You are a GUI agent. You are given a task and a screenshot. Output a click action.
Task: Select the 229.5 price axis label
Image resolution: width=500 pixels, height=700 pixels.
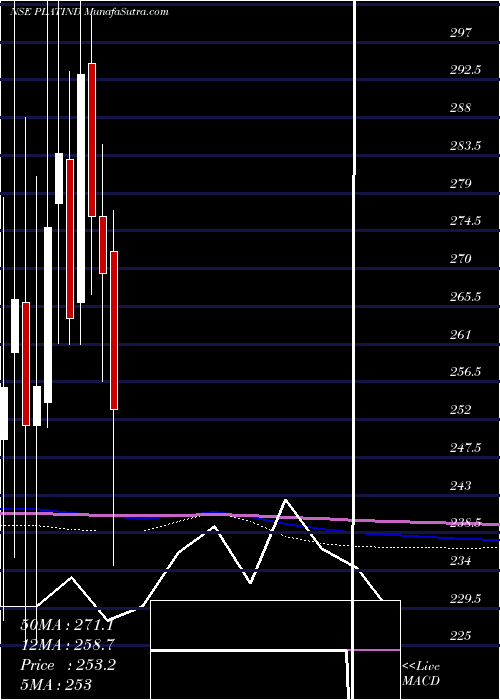(465, 598)
